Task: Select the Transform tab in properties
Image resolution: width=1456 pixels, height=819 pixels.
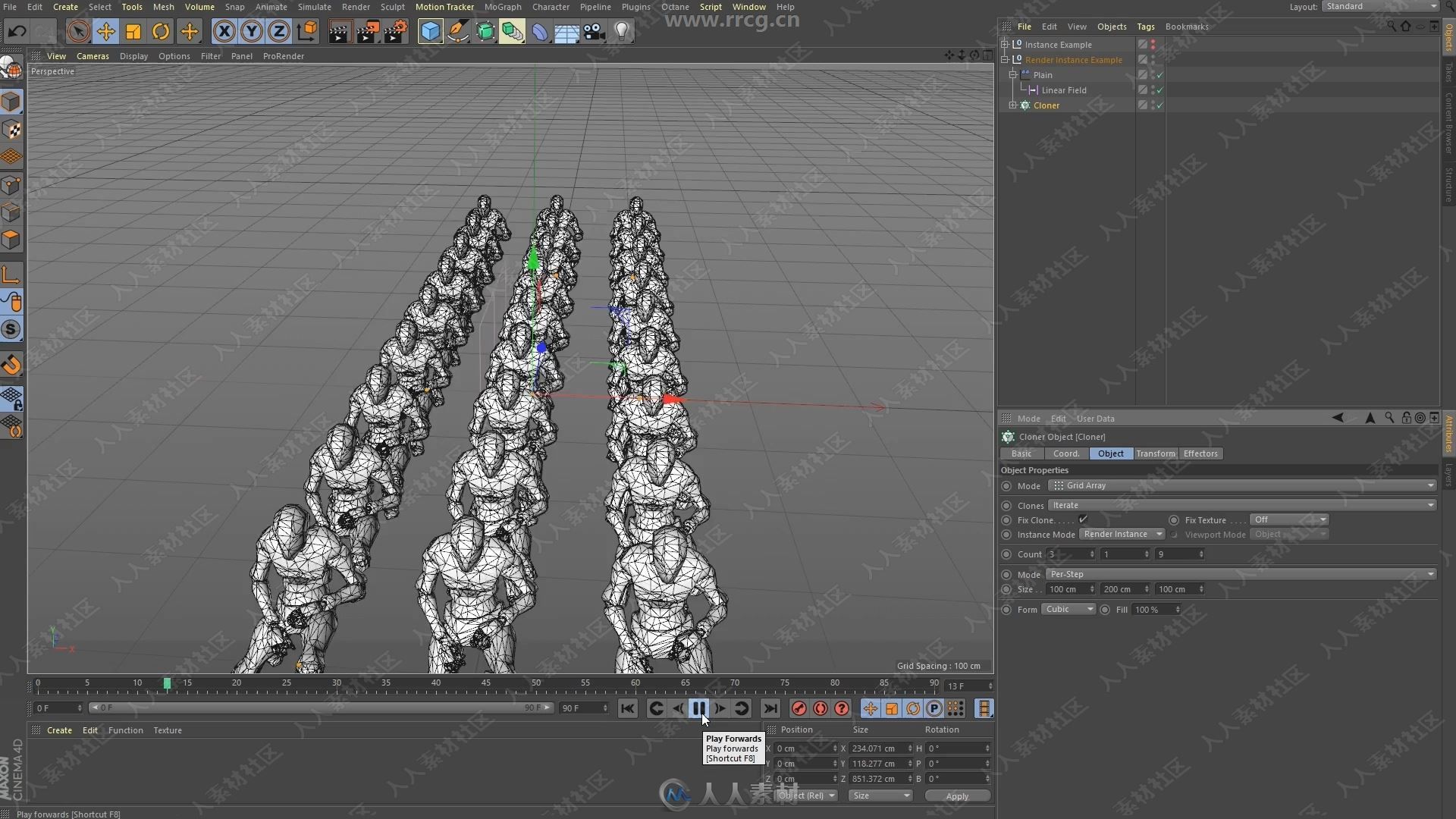Action: (1155, 453)
